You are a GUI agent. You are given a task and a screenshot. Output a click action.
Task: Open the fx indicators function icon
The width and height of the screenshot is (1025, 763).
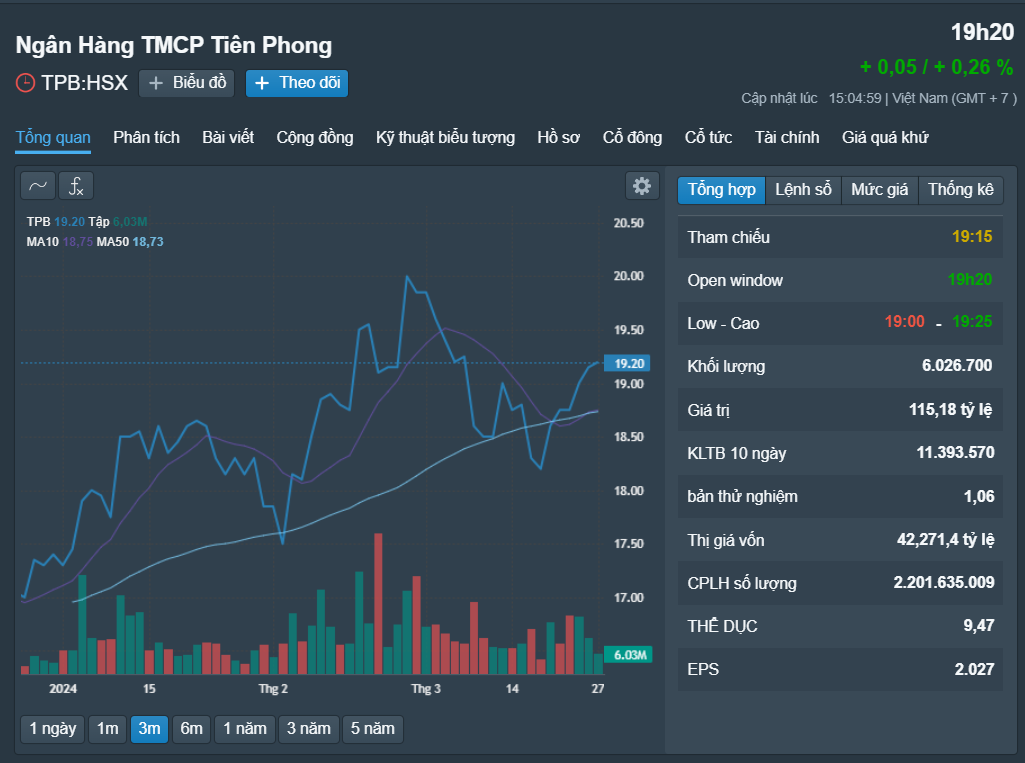tap(76, 186)
